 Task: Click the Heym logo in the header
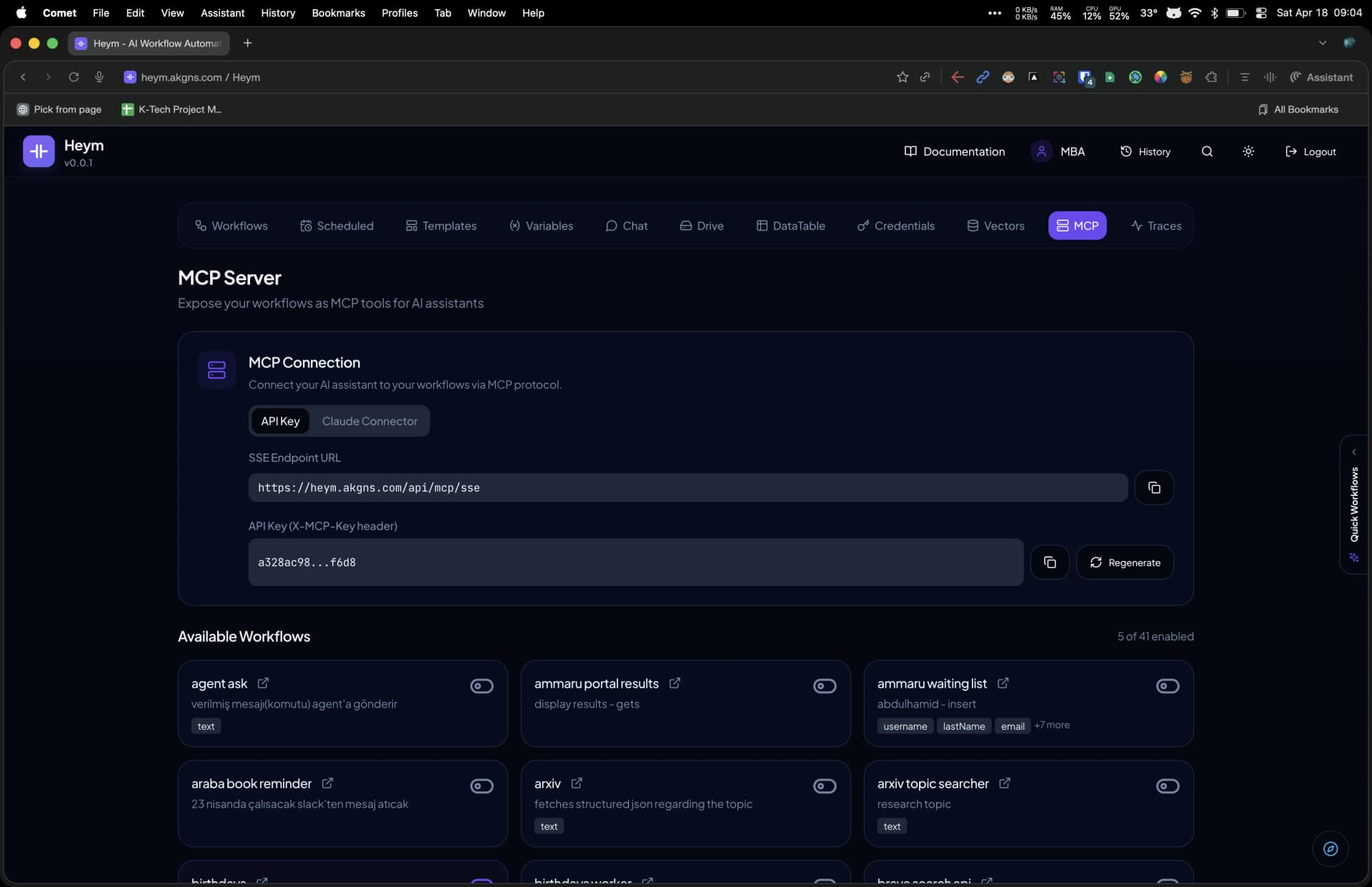[39, 151]
